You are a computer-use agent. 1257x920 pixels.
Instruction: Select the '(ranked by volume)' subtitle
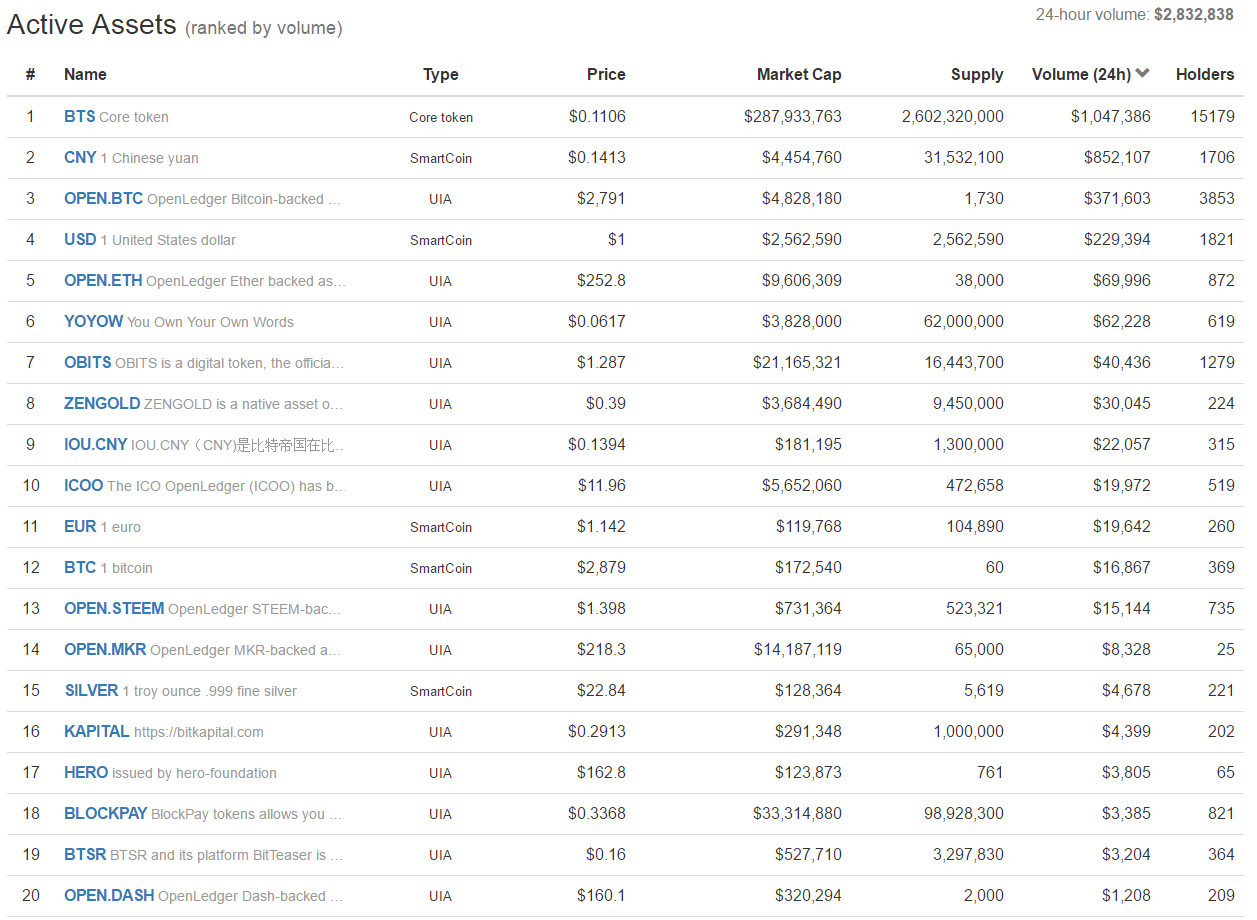coord(264,29)
